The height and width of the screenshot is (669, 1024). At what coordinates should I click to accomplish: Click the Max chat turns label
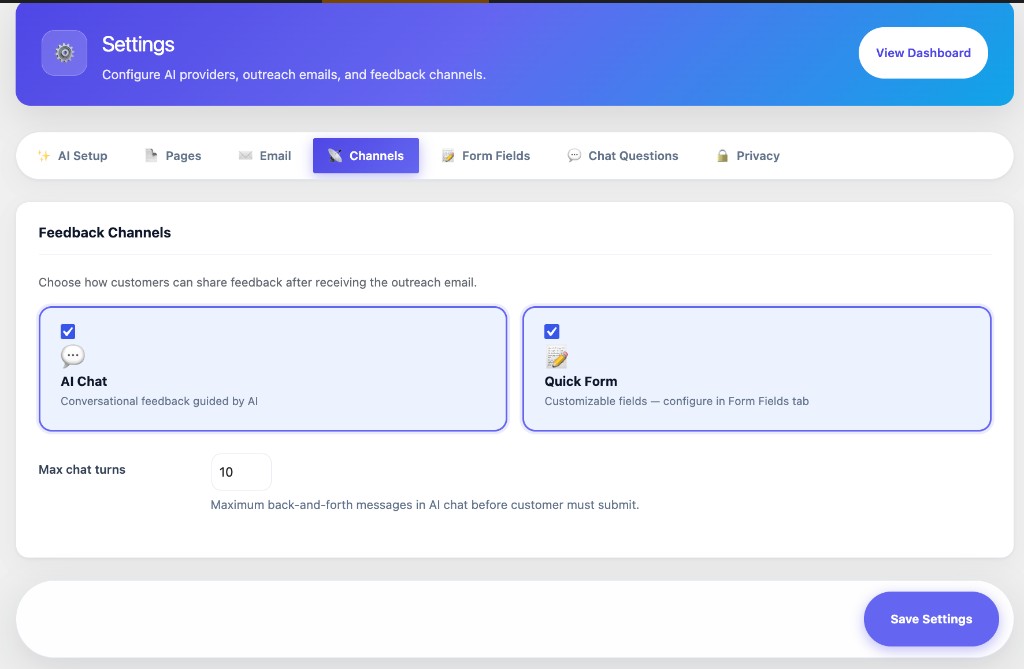tap(82, 470)
